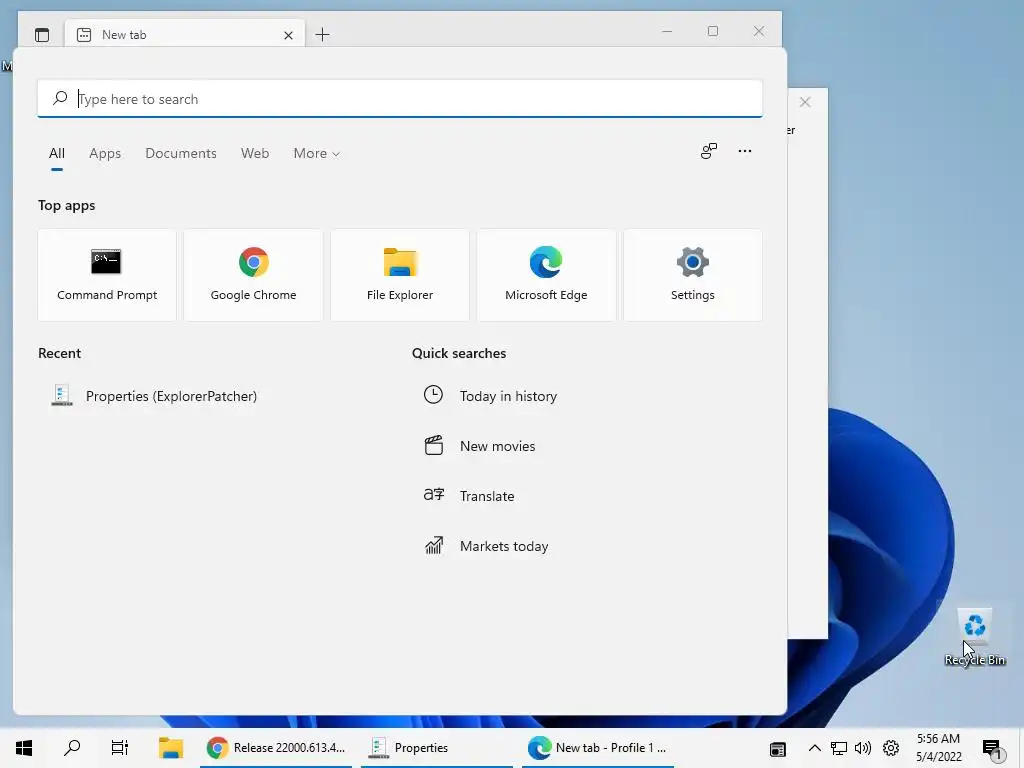Viewport: 1024px width, 768px height.
Task: Add a new tab in Edge window
Action: point(323,35)
